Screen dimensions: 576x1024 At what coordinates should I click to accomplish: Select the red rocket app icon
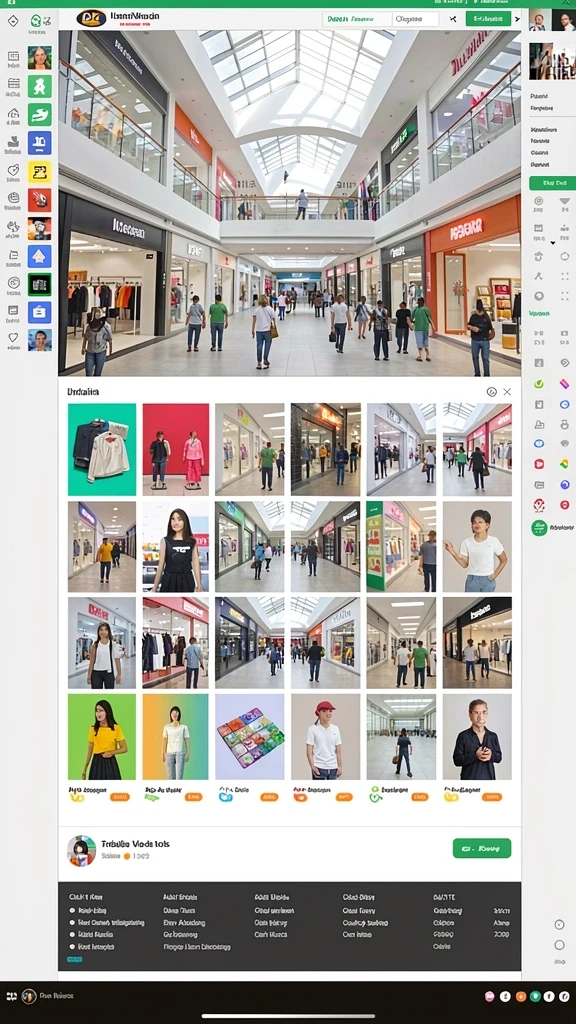point(39,200)
